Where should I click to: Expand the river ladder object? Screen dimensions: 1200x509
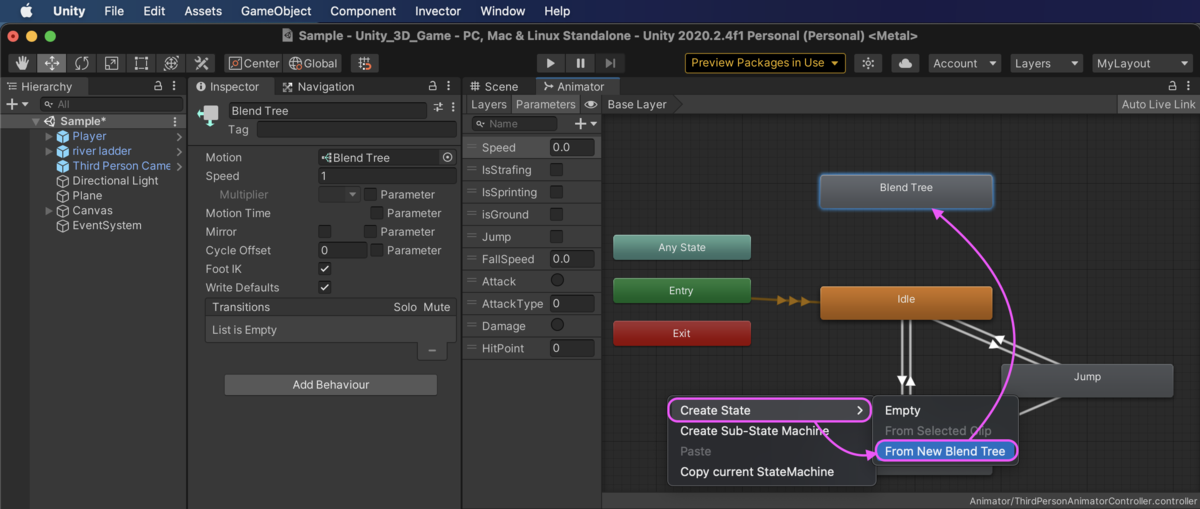pyautogui.click(x=49, y=151)
